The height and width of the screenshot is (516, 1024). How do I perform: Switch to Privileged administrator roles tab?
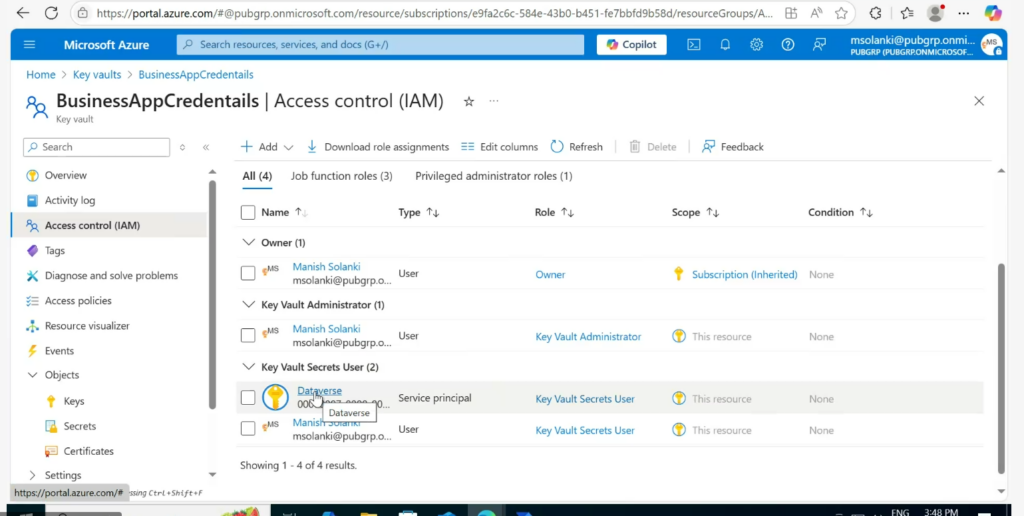[x=494, y=176]
